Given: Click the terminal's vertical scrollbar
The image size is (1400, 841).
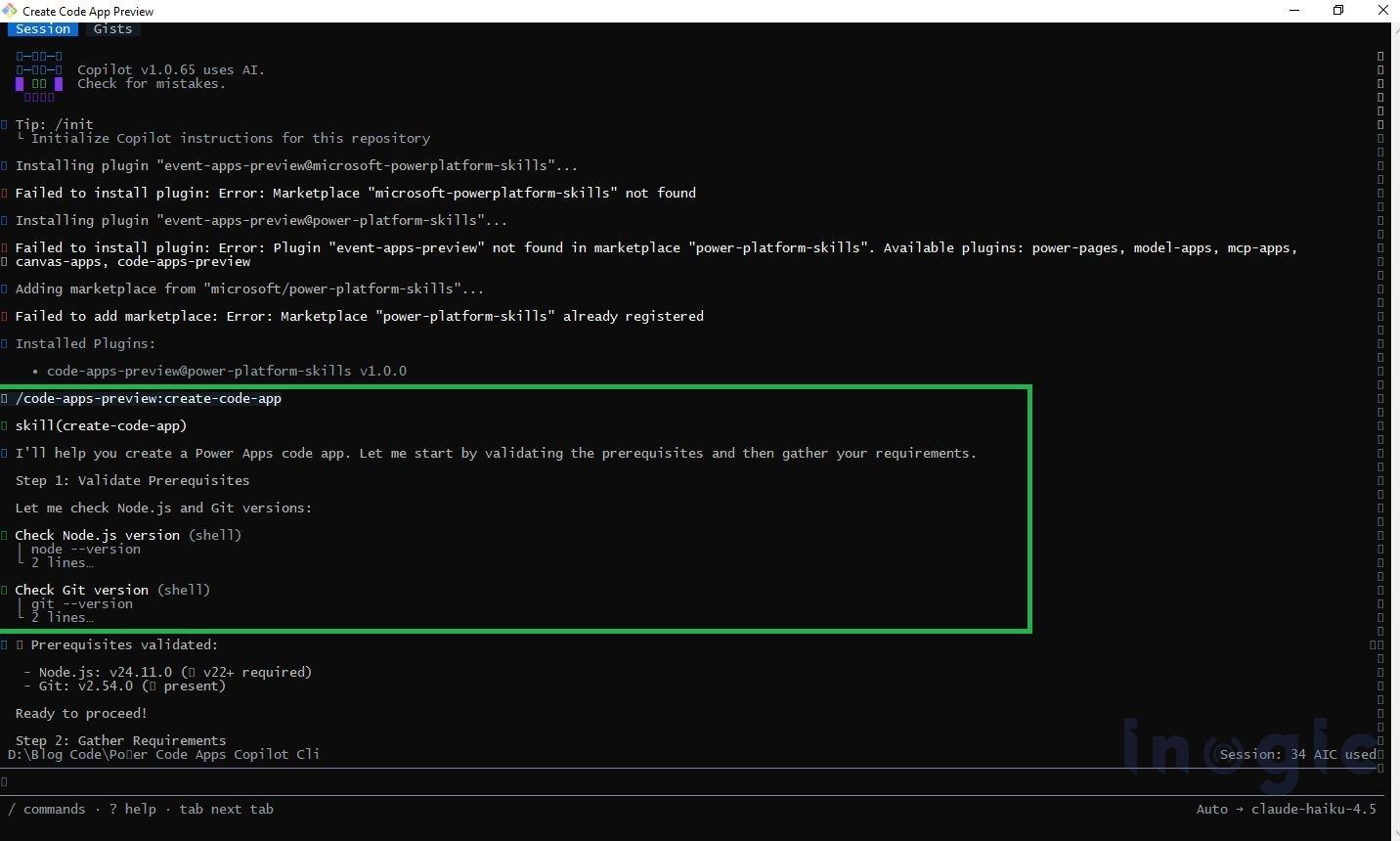Looking at the screenshot, I should [1380, 411].
